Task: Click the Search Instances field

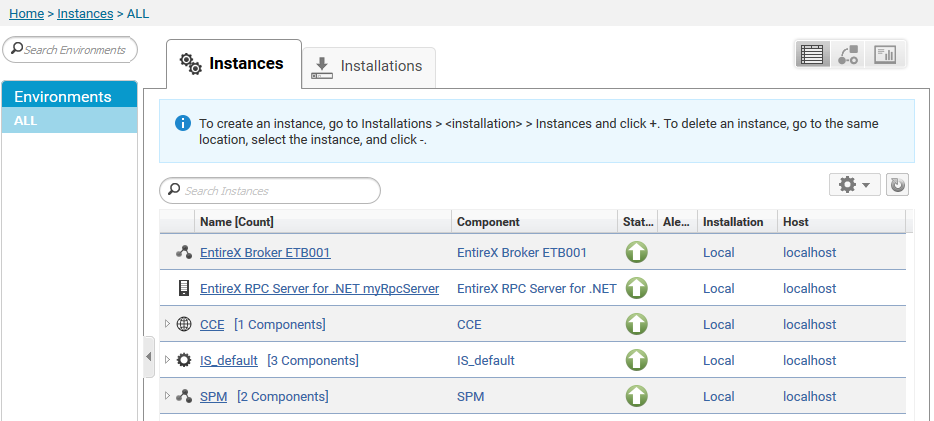Action: coord(270,191)
